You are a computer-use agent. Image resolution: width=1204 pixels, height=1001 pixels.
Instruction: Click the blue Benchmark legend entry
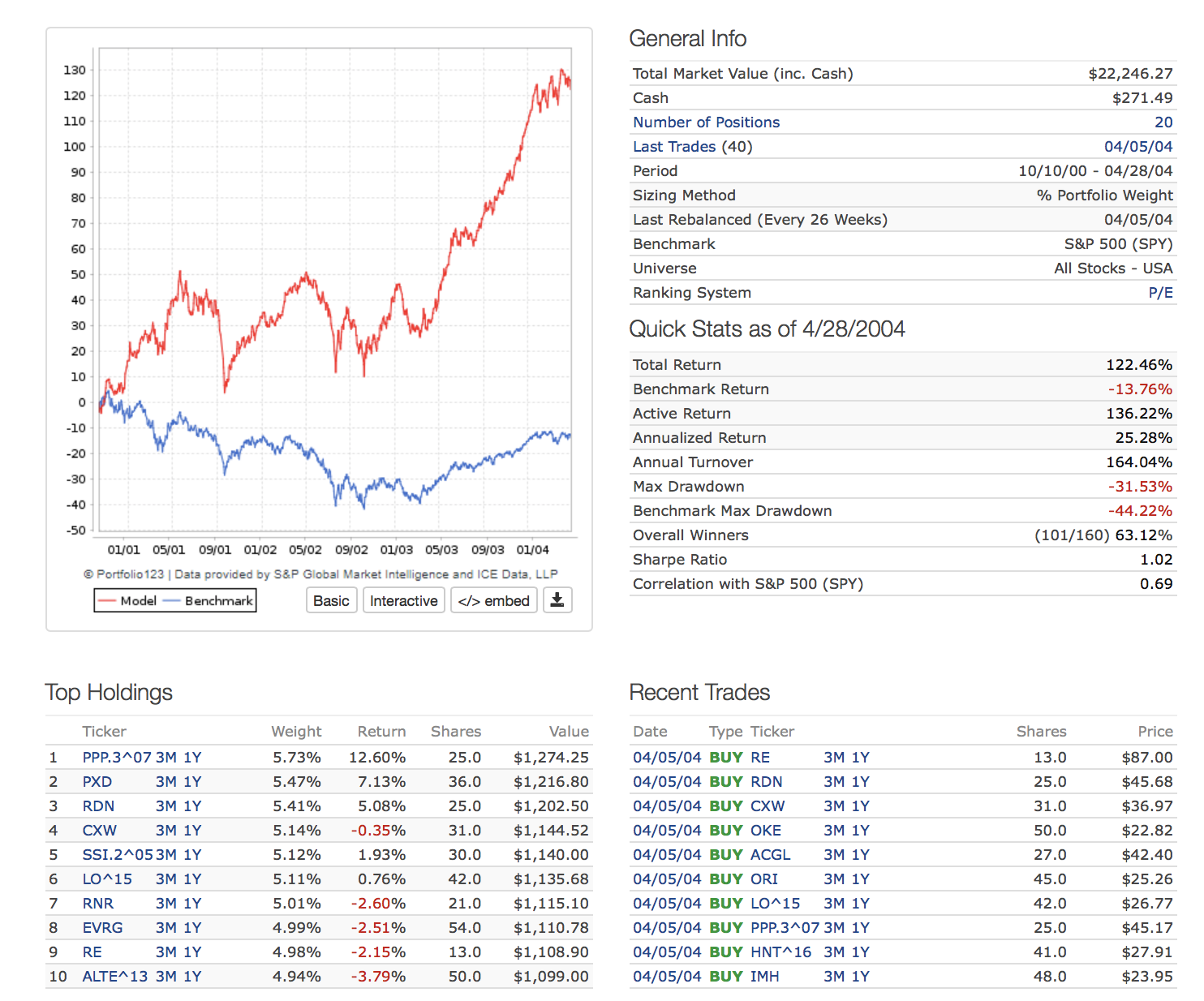(x=209, y=600)
